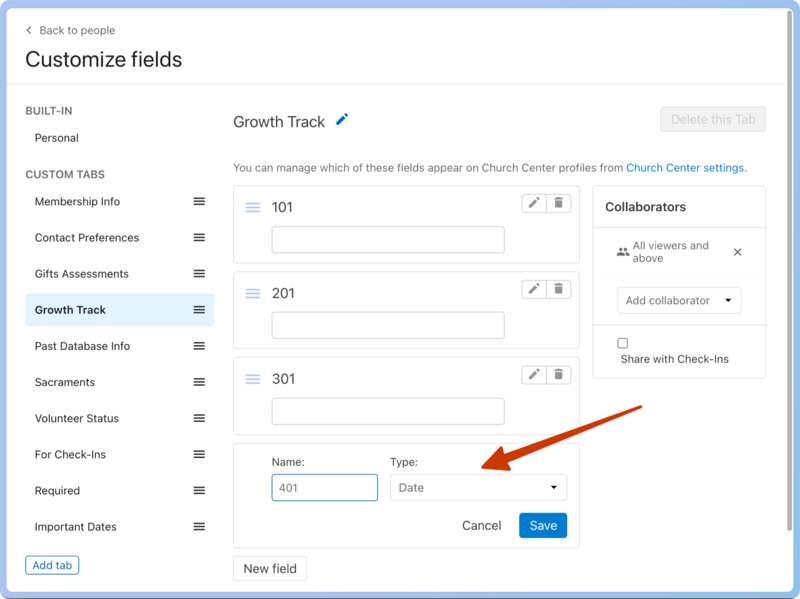Image resolution: width=800 pixels, height=599 pixels.
Task: Cancel the new field creation
Action: 481,525
